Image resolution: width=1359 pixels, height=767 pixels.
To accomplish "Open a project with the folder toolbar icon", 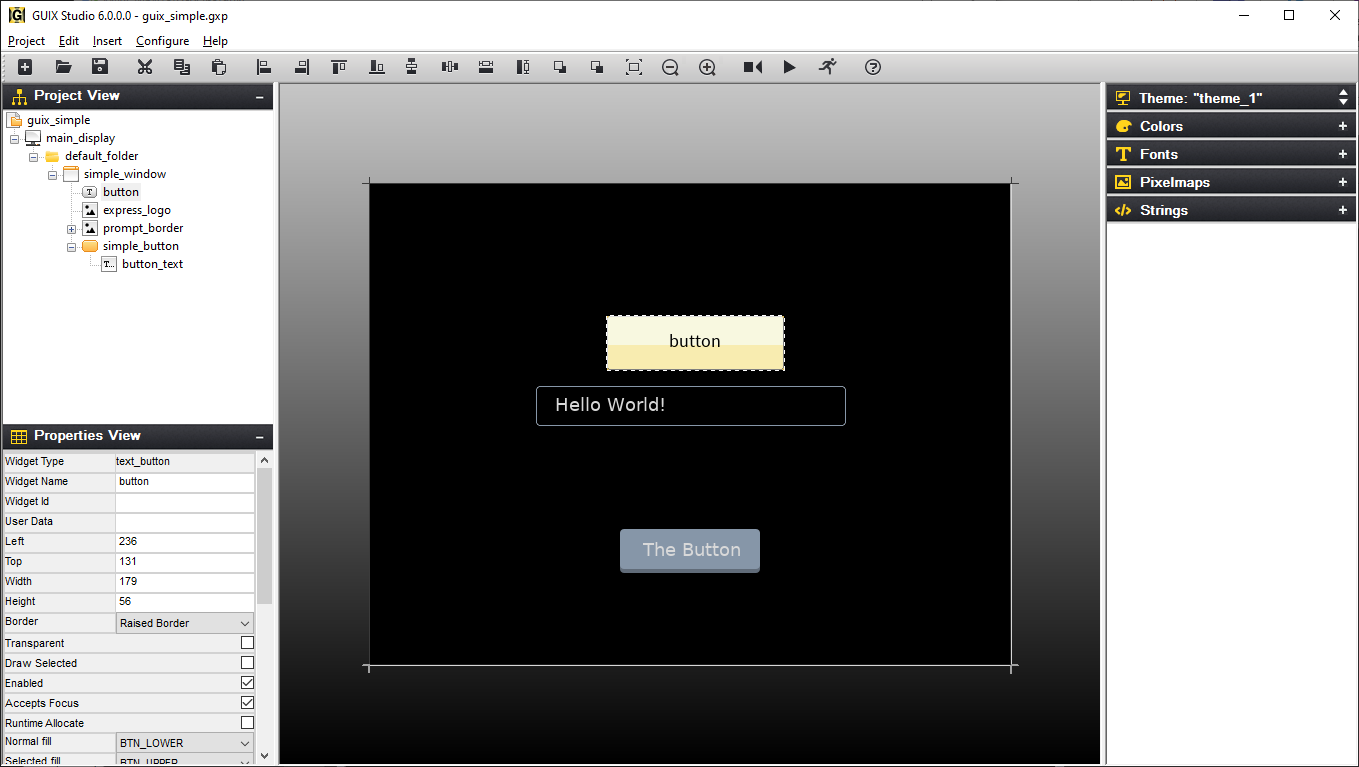I will 62,67.
